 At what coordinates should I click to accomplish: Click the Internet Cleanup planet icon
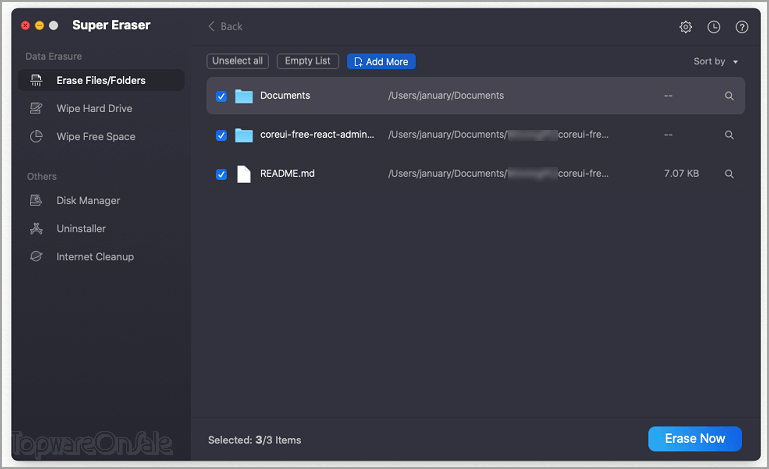(36, 256)
